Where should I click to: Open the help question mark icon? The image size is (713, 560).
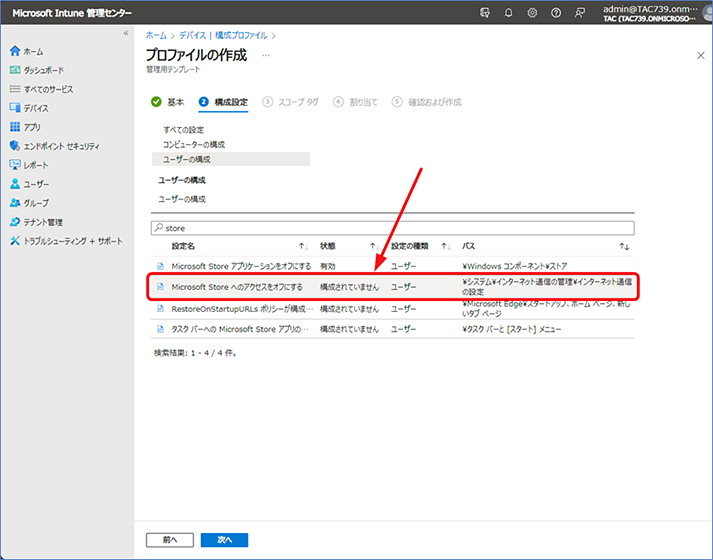[x=556, y=13]
